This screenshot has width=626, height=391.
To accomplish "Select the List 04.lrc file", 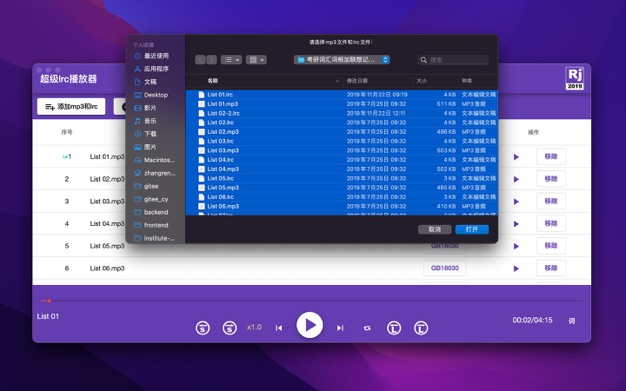I will (342, 160).
